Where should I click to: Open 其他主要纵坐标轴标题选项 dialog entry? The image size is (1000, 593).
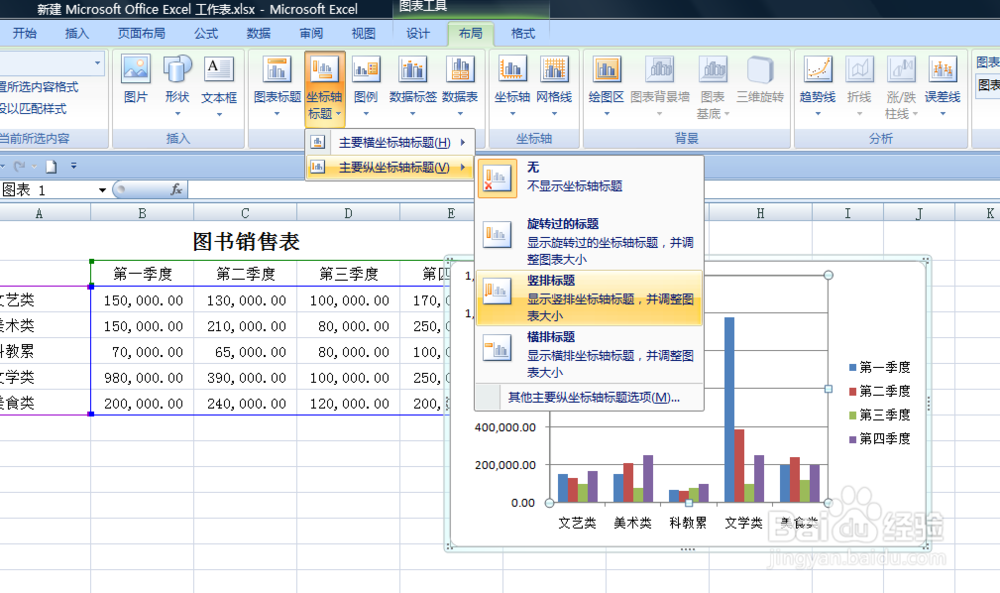[x=593, y=397]
